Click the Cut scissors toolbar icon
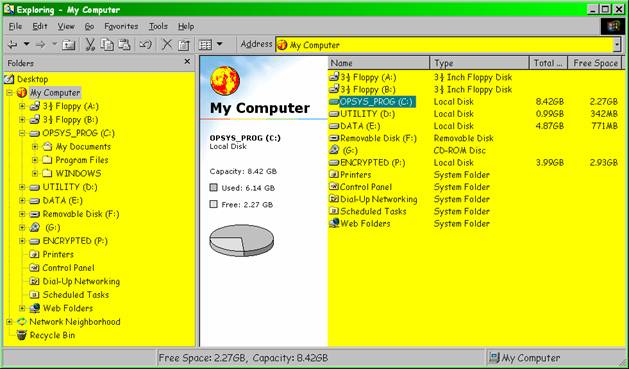Screen dimensions: 629x369 point(90,44)
